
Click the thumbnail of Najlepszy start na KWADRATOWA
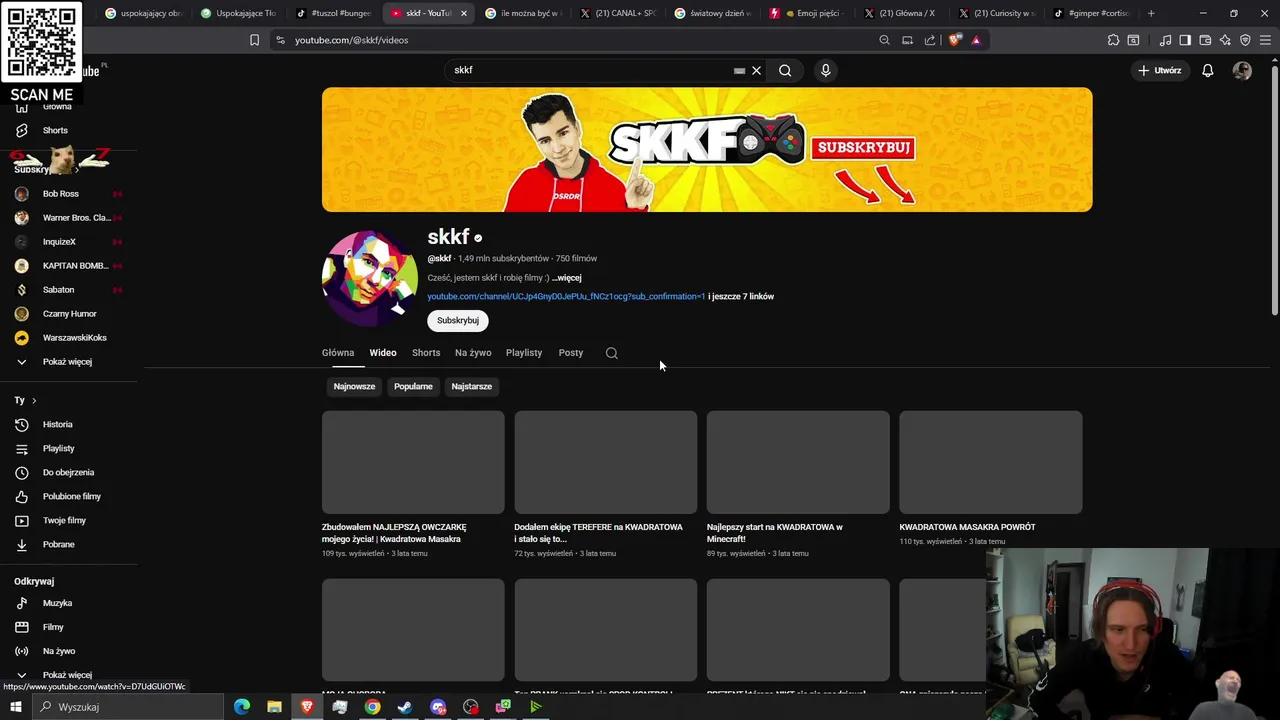click(798, 462)
